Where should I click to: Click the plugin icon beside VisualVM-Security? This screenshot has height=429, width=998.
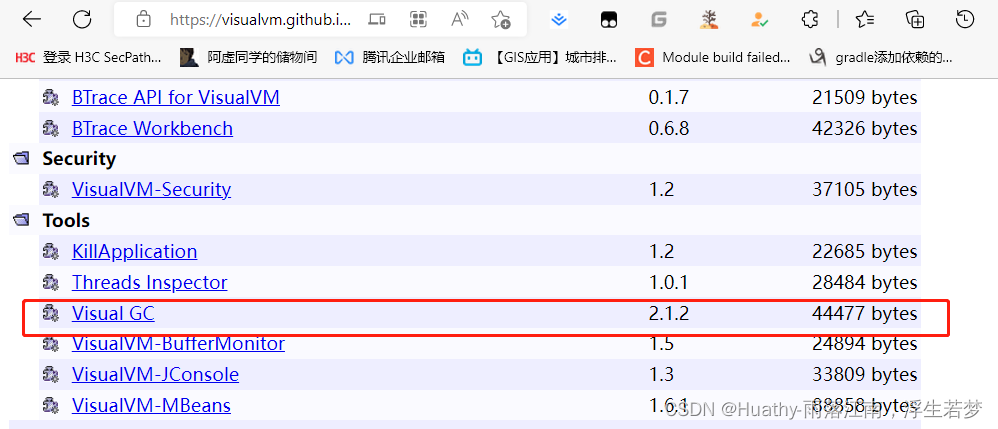pyautogui.click(x=51, y=190)
